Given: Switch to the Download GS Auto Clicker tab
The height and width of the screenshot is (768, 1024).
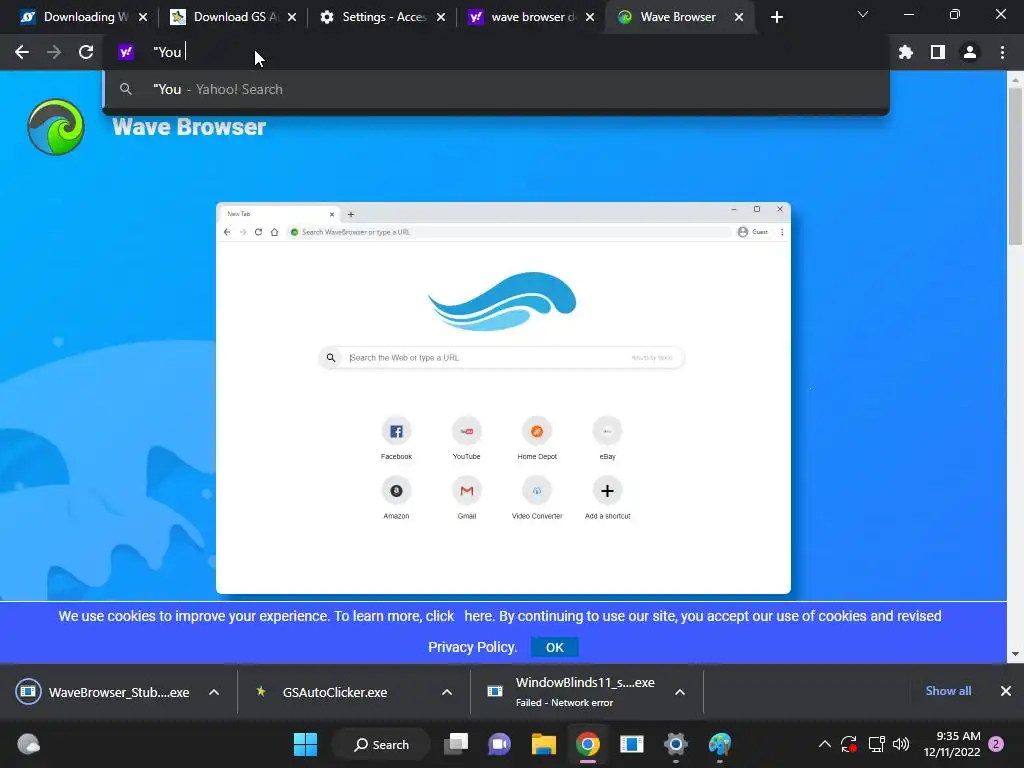Looking at the screenshot, I should [233, 17].
